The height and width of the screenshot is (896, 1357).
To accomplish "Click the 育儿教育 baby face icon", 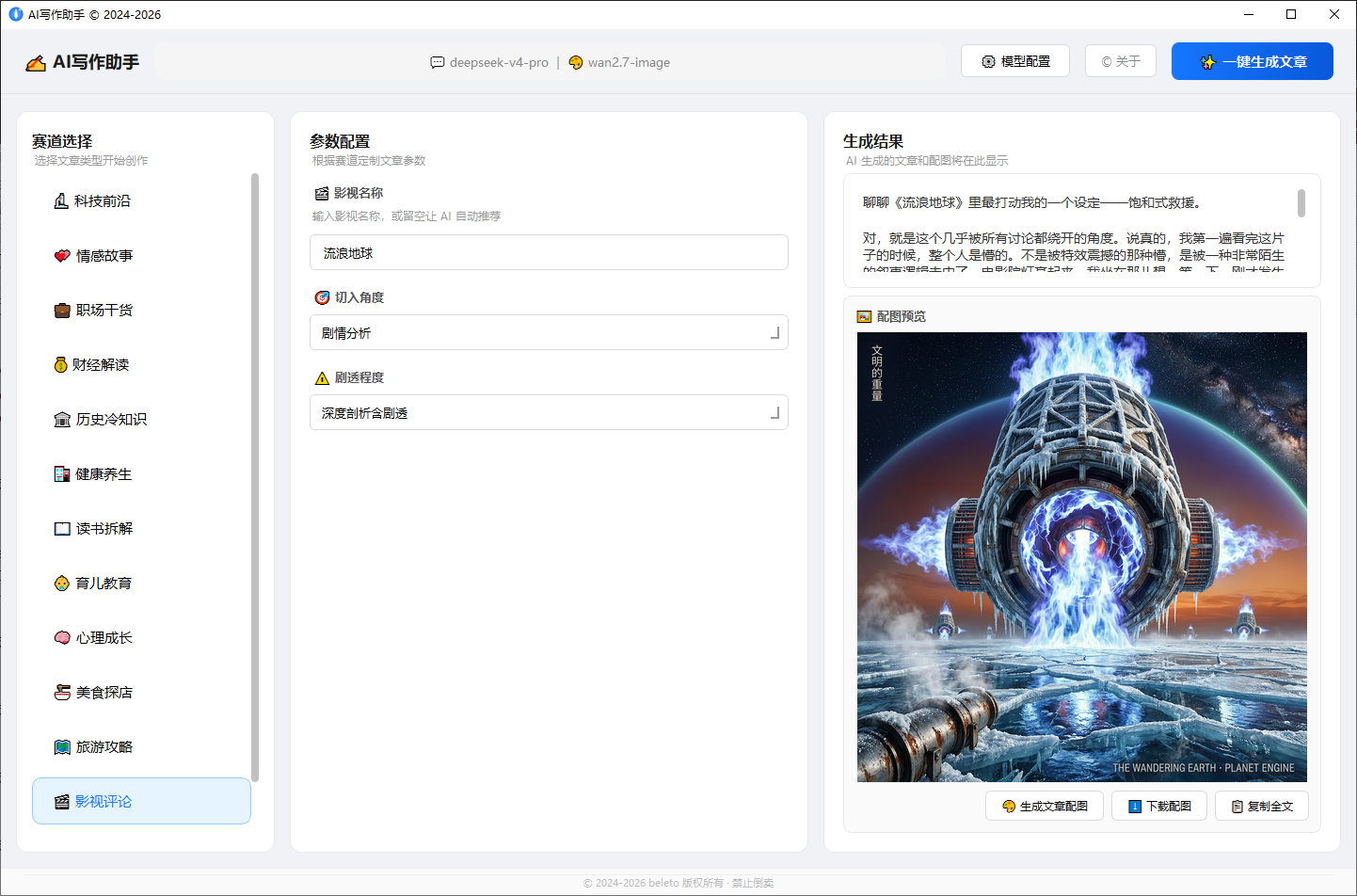I will [62, 584].
